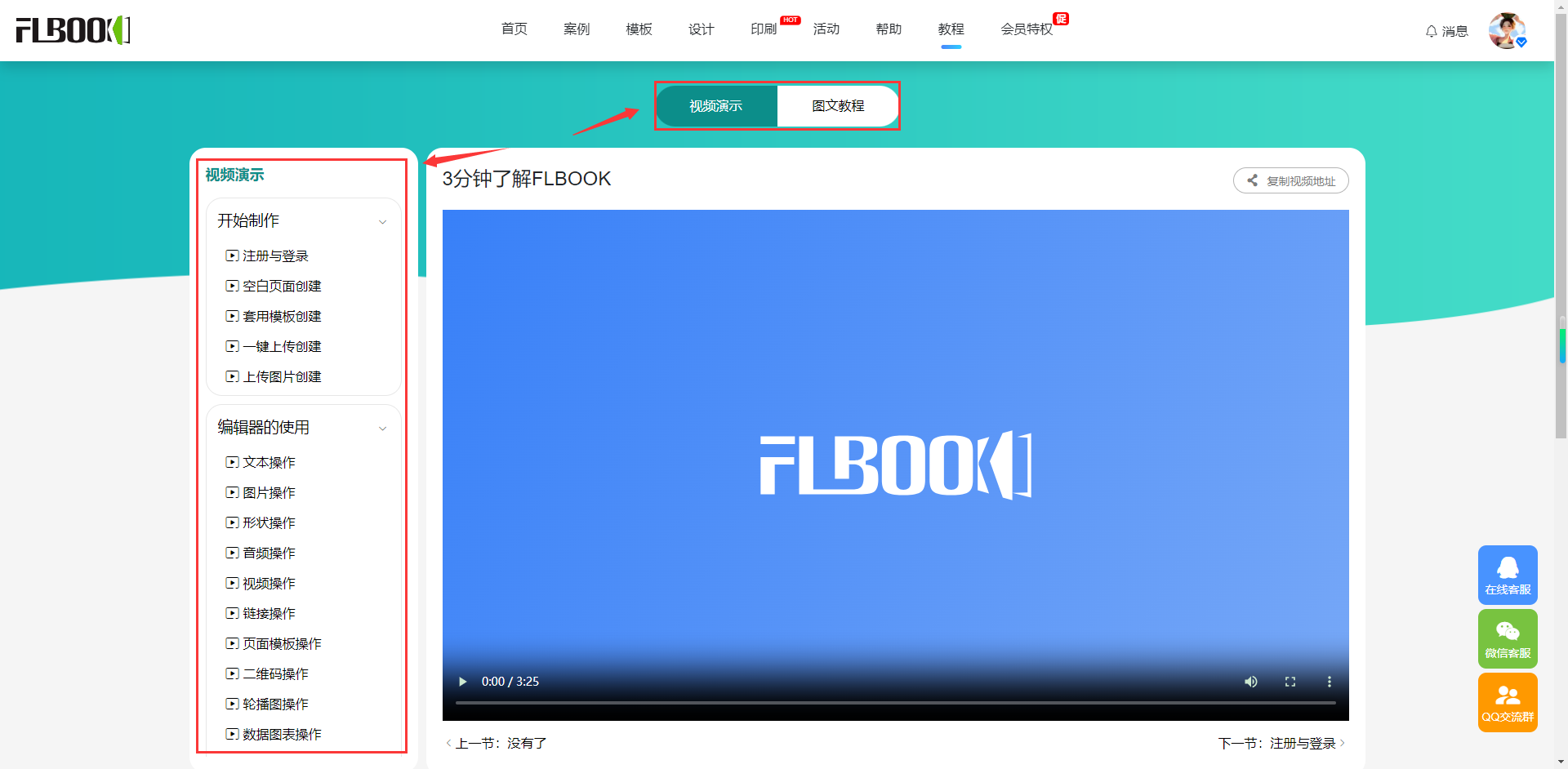Switch to the 视频演示 toggle tab
The height and width of the screenshot is (769, 1568).
716,106
